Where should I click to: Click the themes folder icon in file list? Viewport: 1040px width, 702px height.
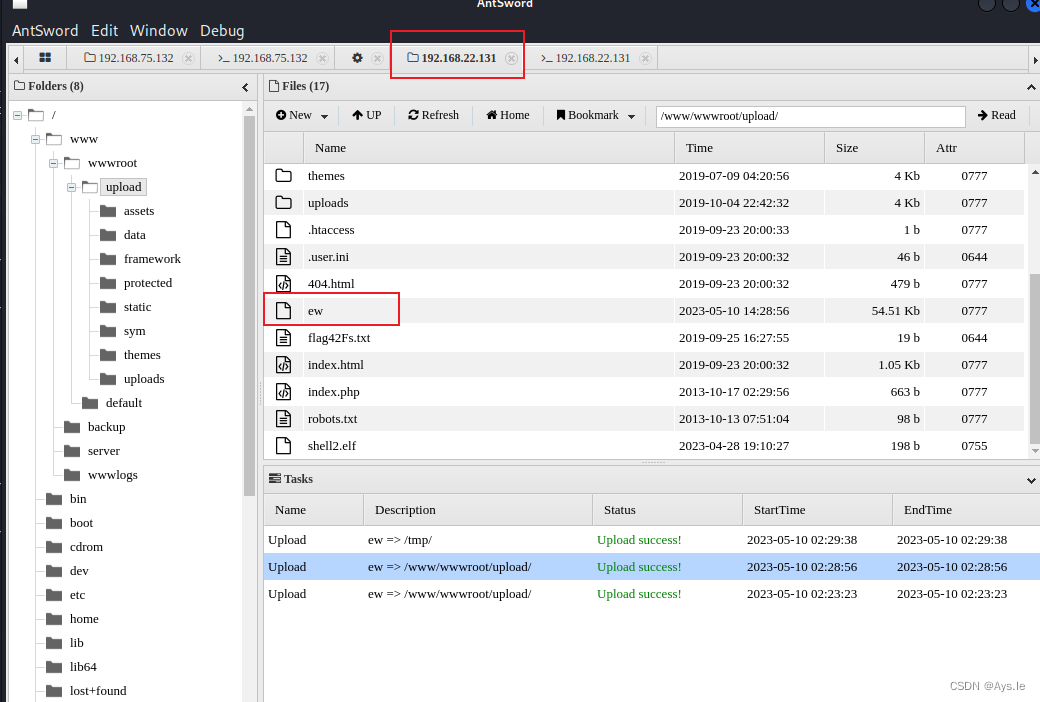(x=283, y=176)
